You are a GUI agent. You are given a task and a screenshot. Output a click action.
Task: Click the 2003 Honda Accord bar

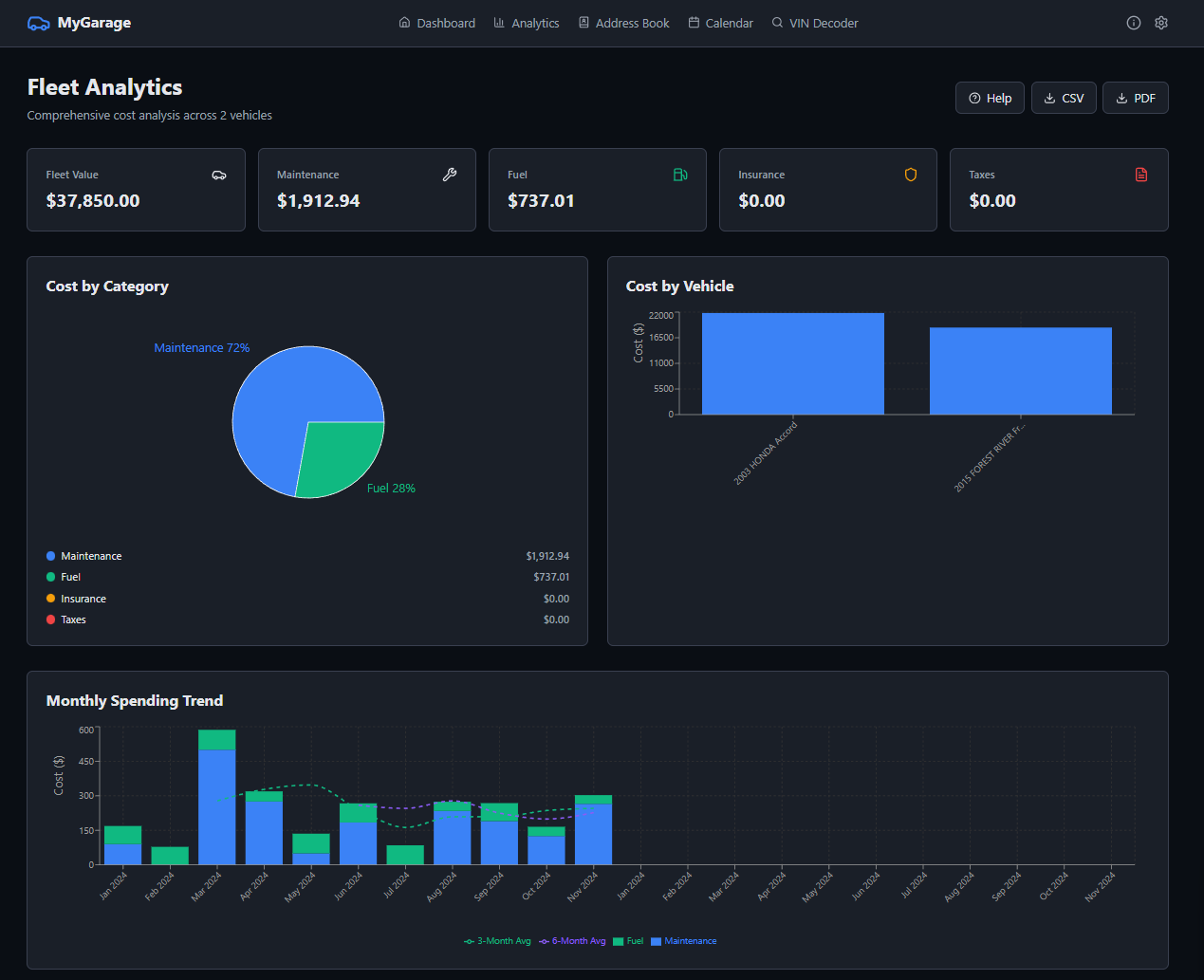click(792, 364)
